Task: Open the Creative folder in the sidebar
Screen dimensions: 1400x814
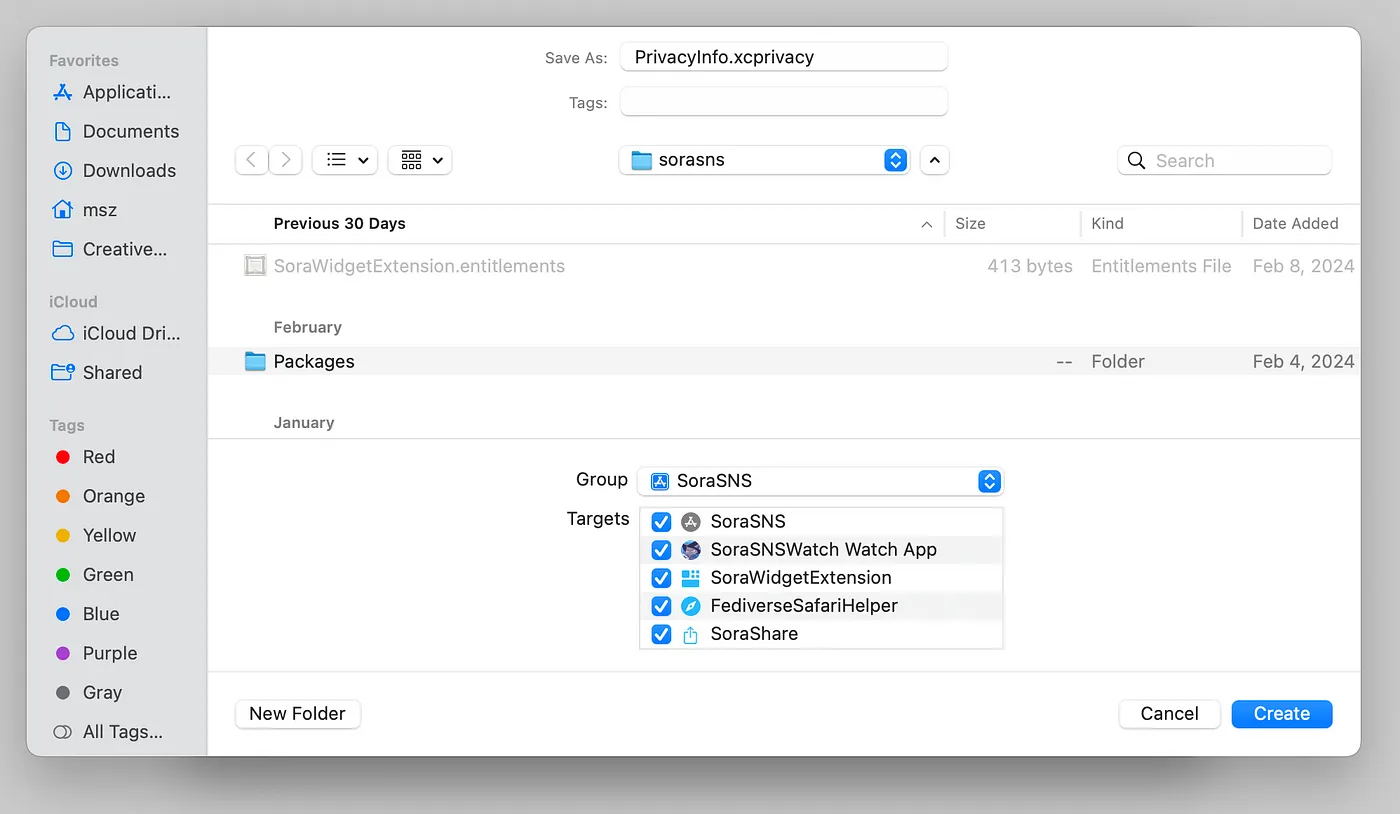Action: 110,249
